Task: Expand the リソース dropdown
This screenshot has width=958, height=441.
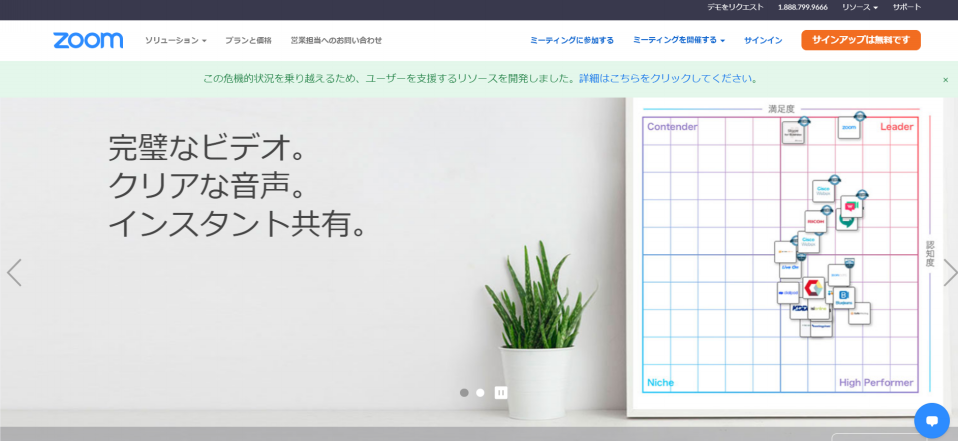Action: [x=860, y=7]
